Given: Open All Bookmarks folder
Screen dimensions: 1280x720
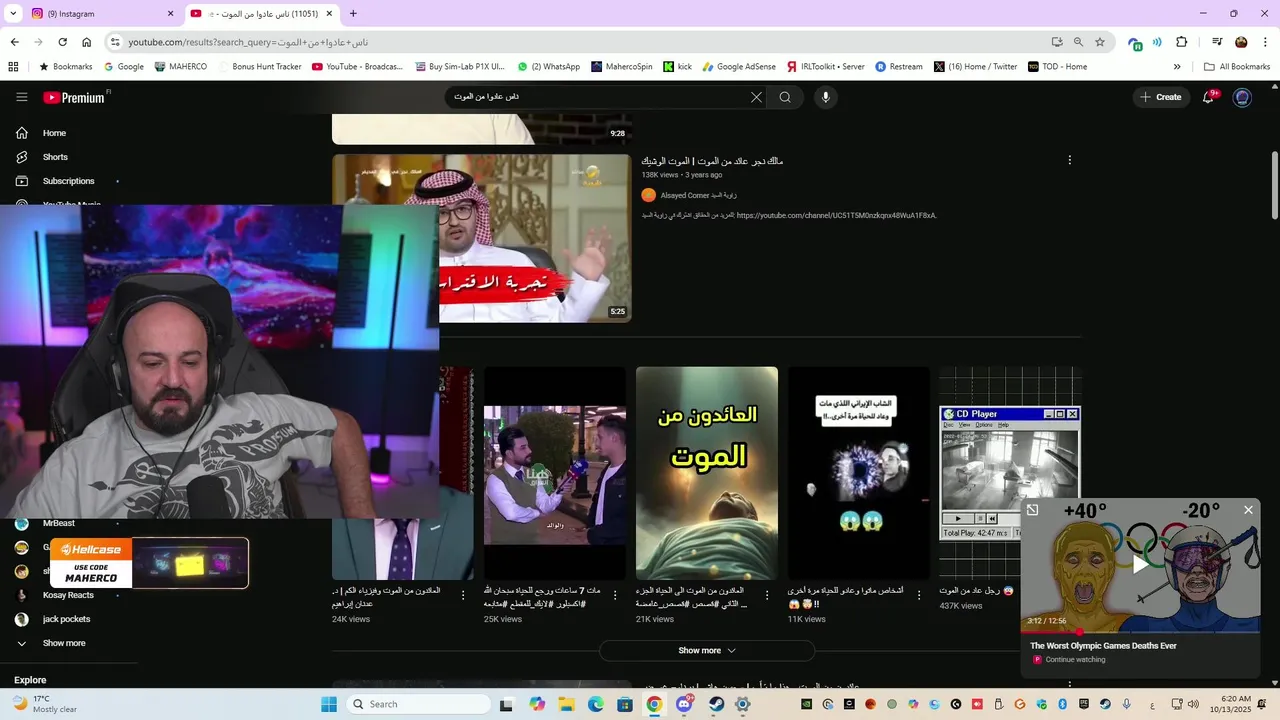Looking at the screenshot, I should (x=1237, y=67).
